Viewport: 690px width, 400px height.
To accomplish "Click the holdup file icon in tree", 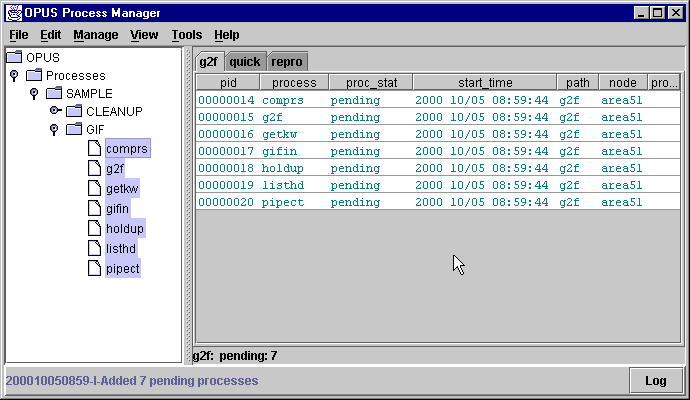I will click(94, 229).
